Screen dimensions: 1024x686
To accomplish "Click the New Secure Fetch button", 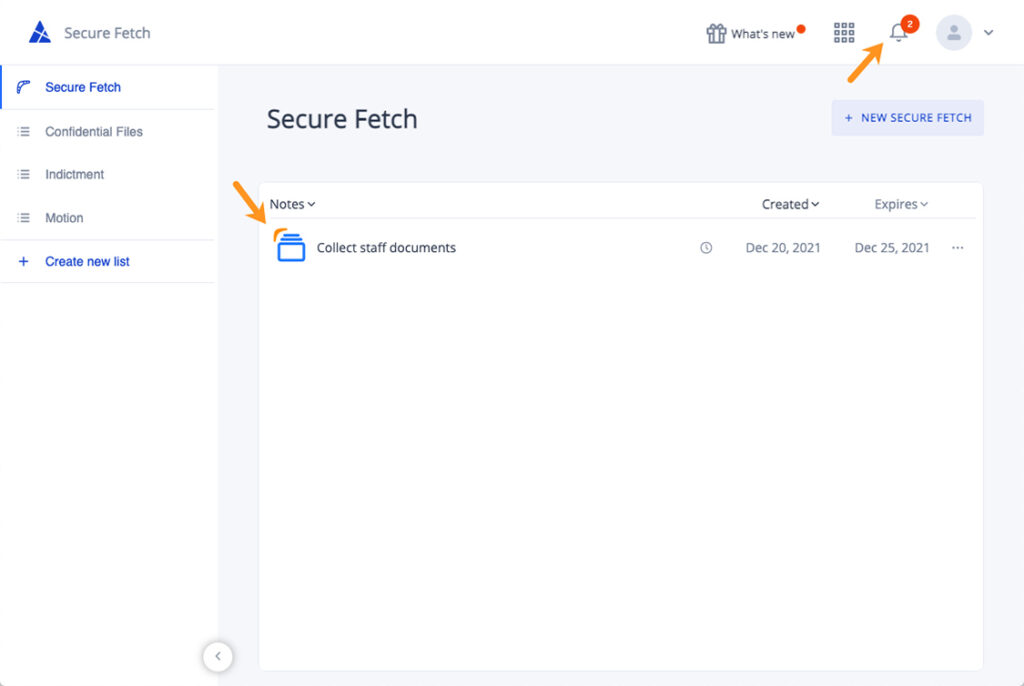I will click(907, 118).
